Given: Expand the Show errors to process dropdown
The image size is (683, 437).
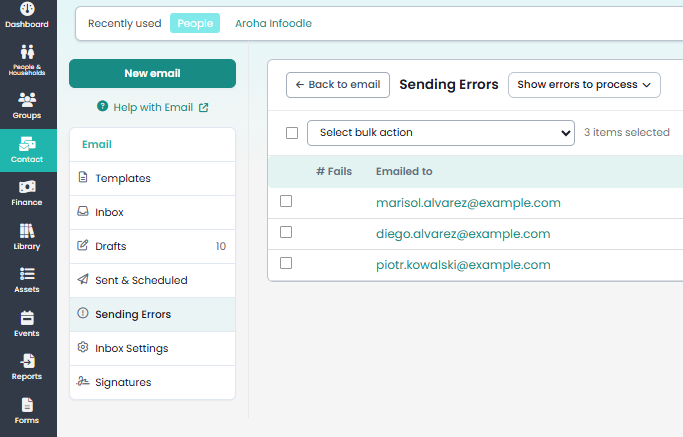Looking at the screenshot, I should coord(584,85).
